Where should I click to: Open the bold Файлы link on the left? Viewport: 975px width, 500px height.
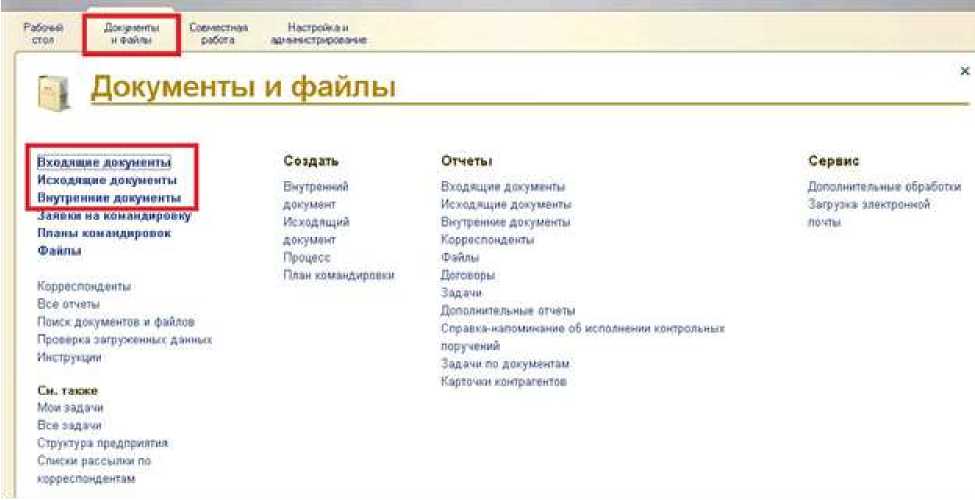pos(59,251)
